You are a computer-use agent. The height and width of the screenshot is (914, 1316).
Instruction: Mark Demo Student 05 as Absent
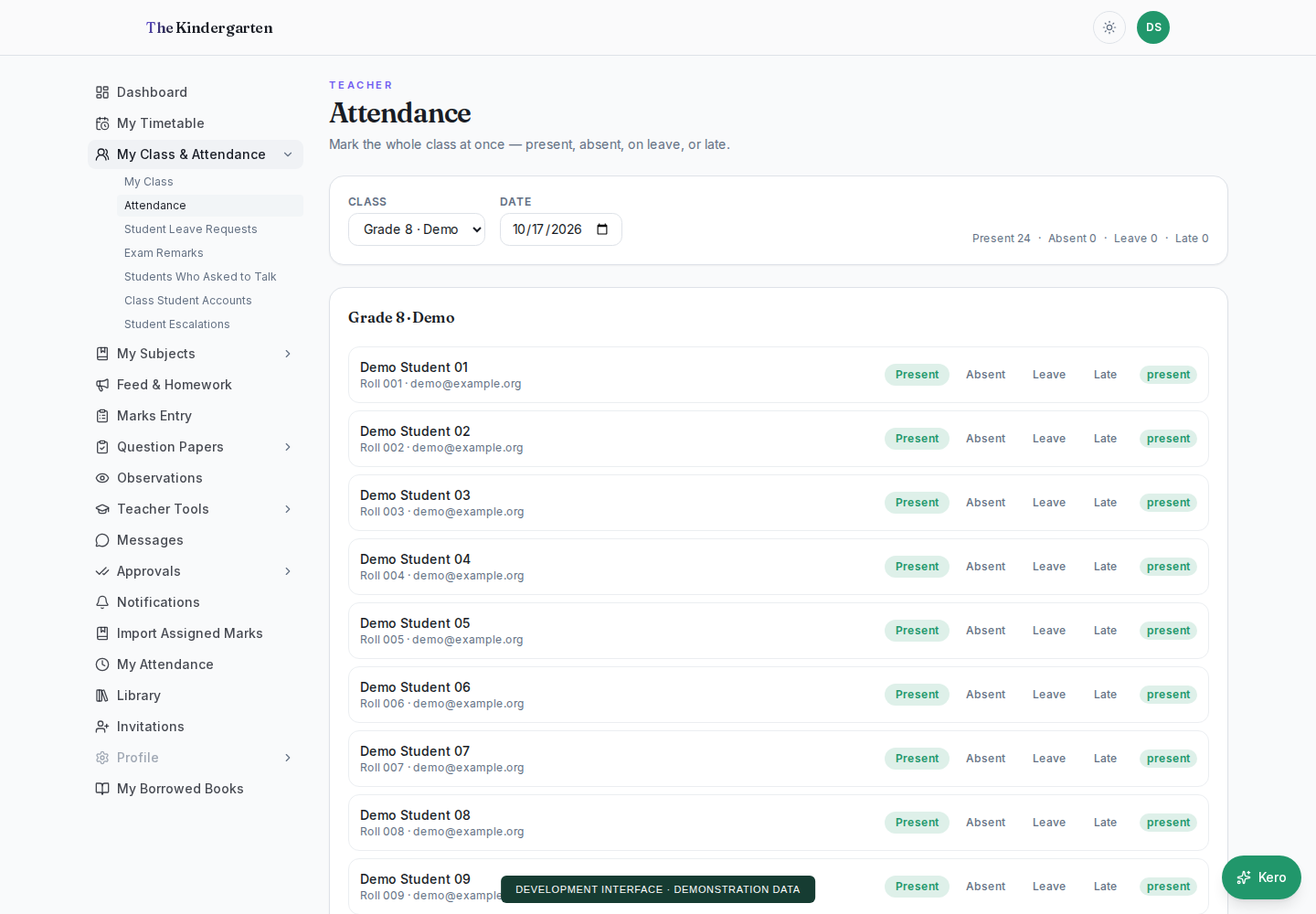click(985, 631)
